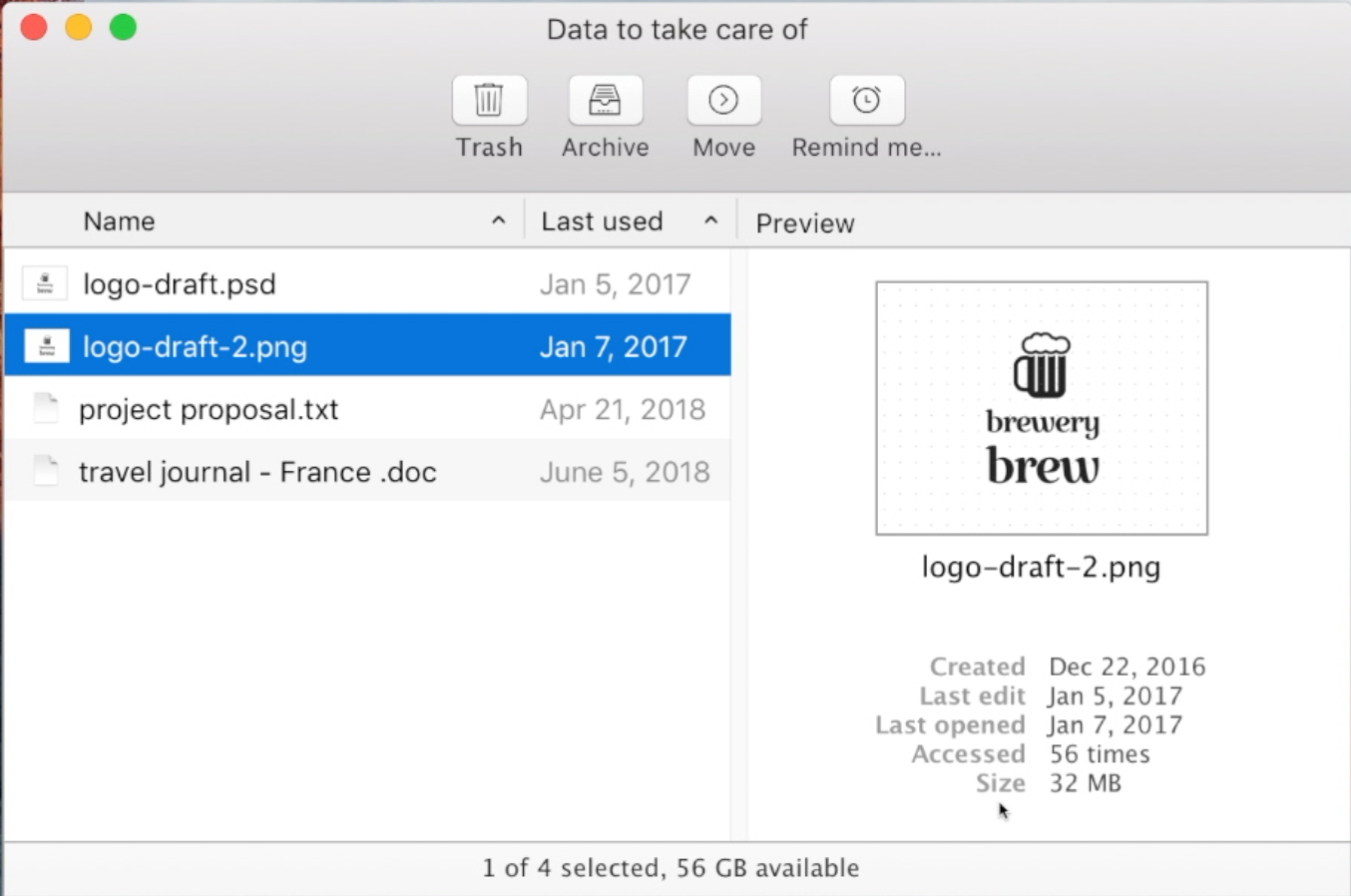Click the logo-draft-2.png file icon
1351x896 pixels.
[46, 346]
